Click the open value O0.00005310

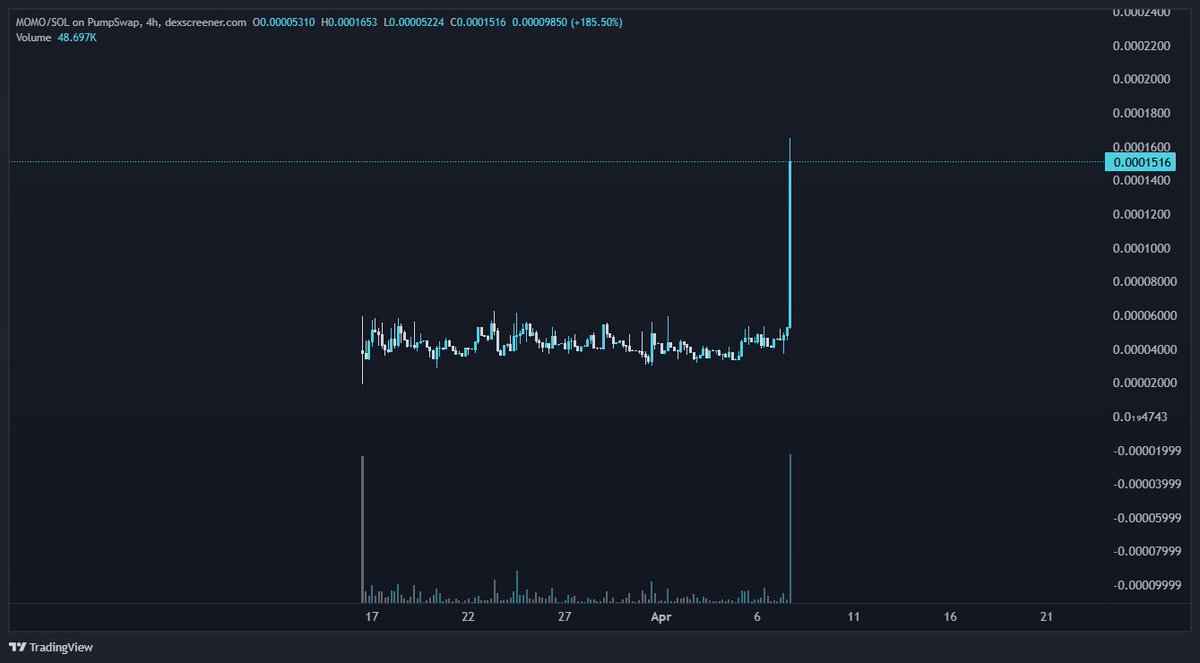tap(286, 22)
